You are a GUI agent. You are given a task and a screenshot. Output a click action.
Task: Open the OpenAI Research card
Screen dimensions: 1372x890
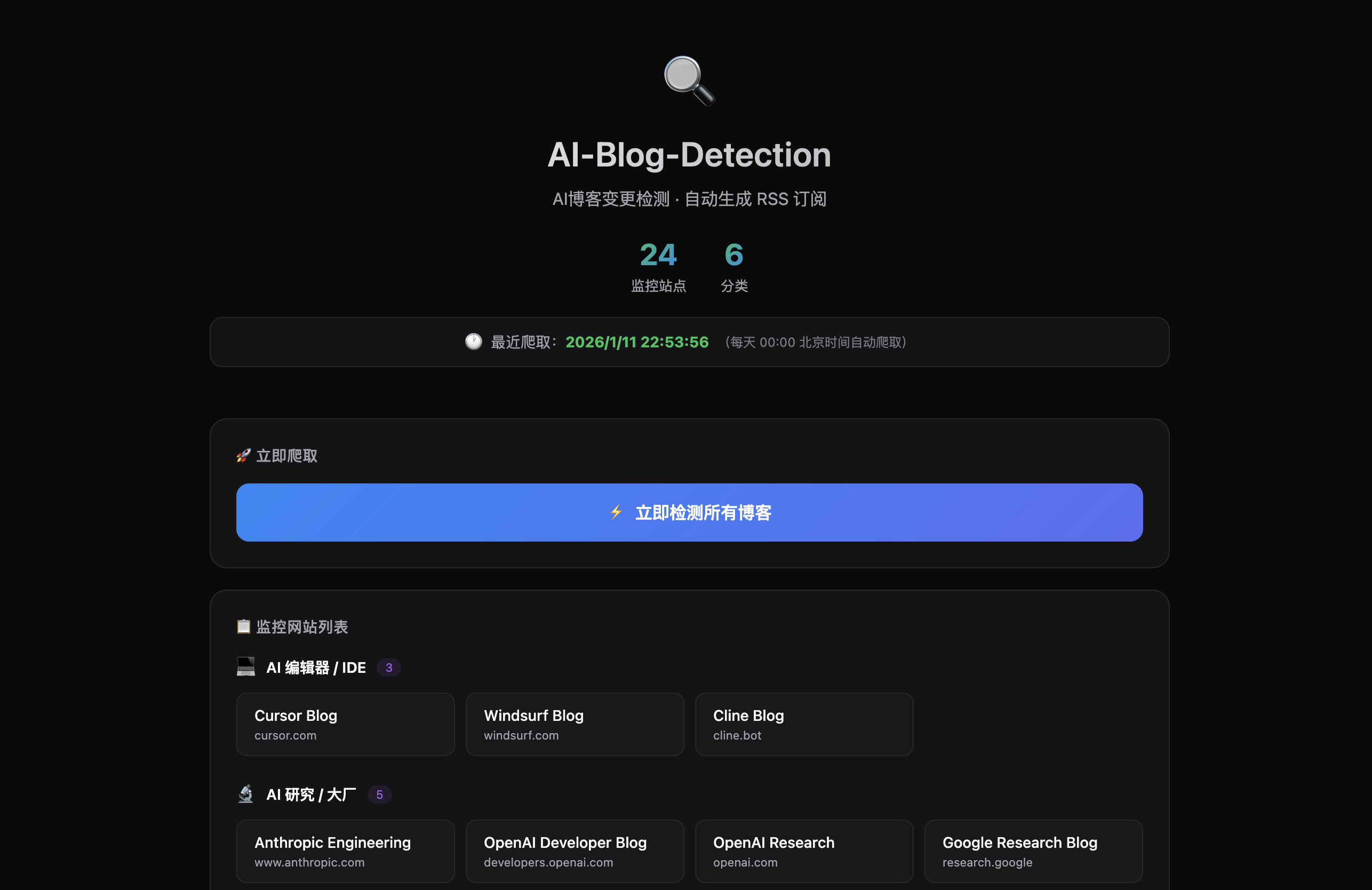point(803,851)
